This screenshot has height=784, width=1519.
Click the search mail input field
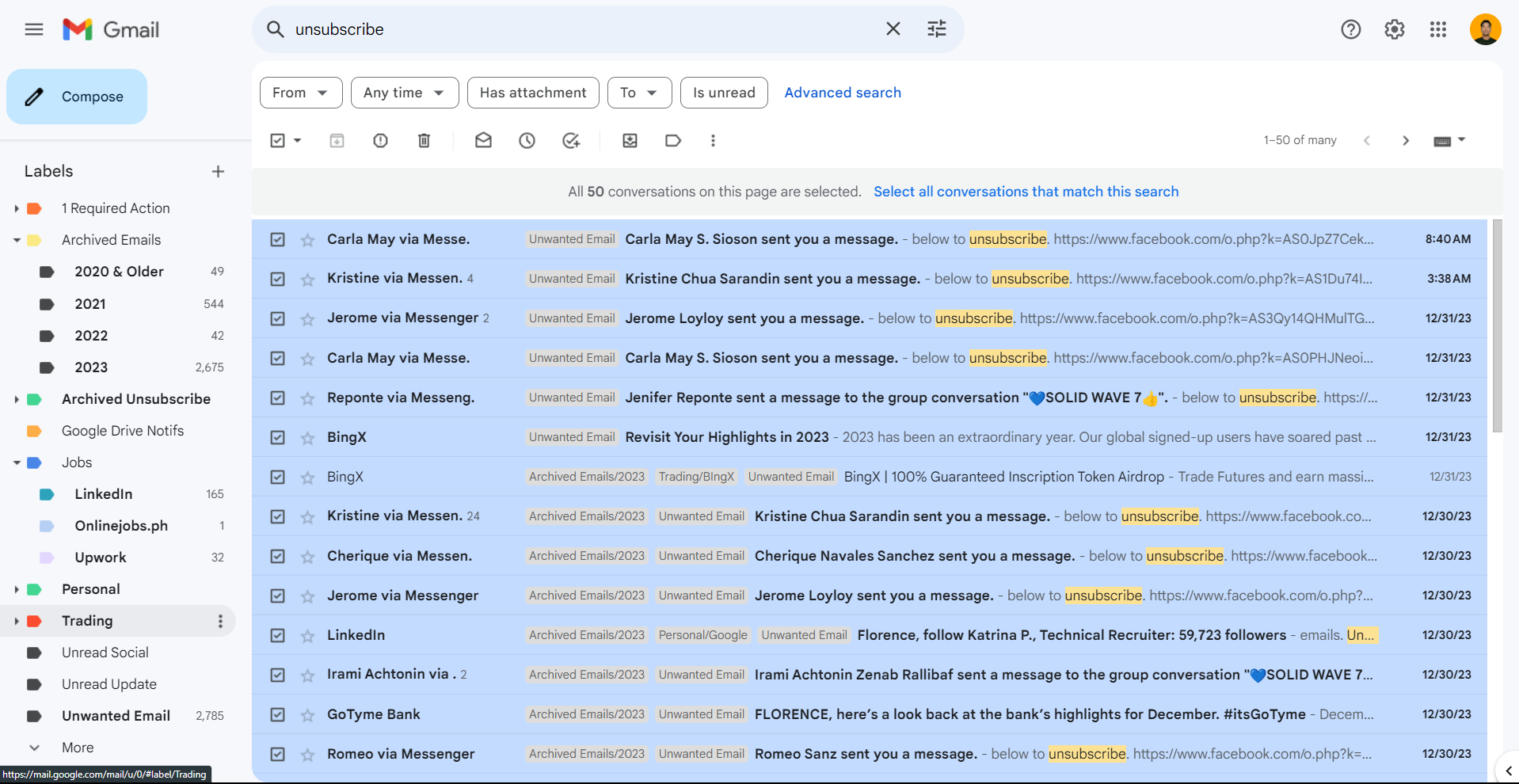pos(582,29)
